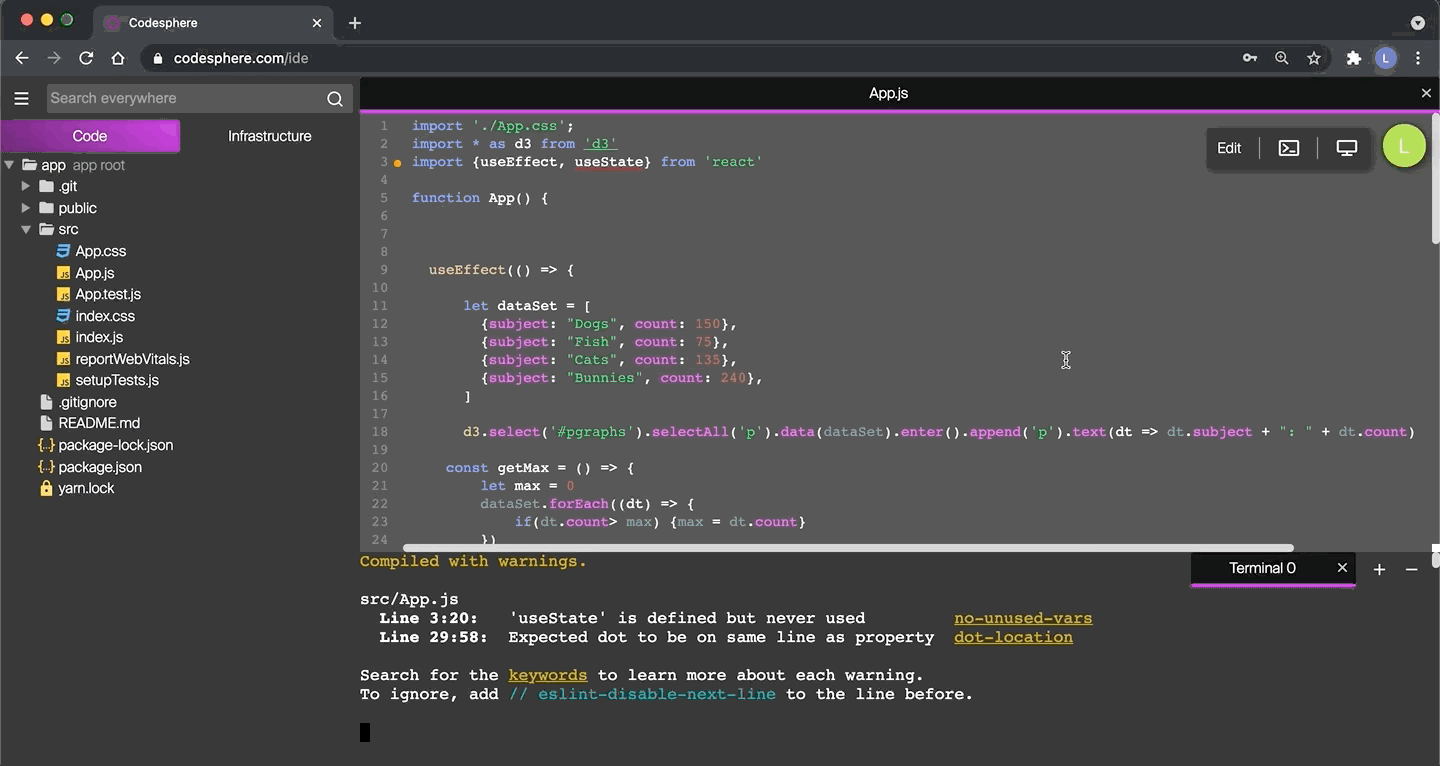Select the Terminal 0 tab
This screenshot has height=766, width=1440.
1262,568
